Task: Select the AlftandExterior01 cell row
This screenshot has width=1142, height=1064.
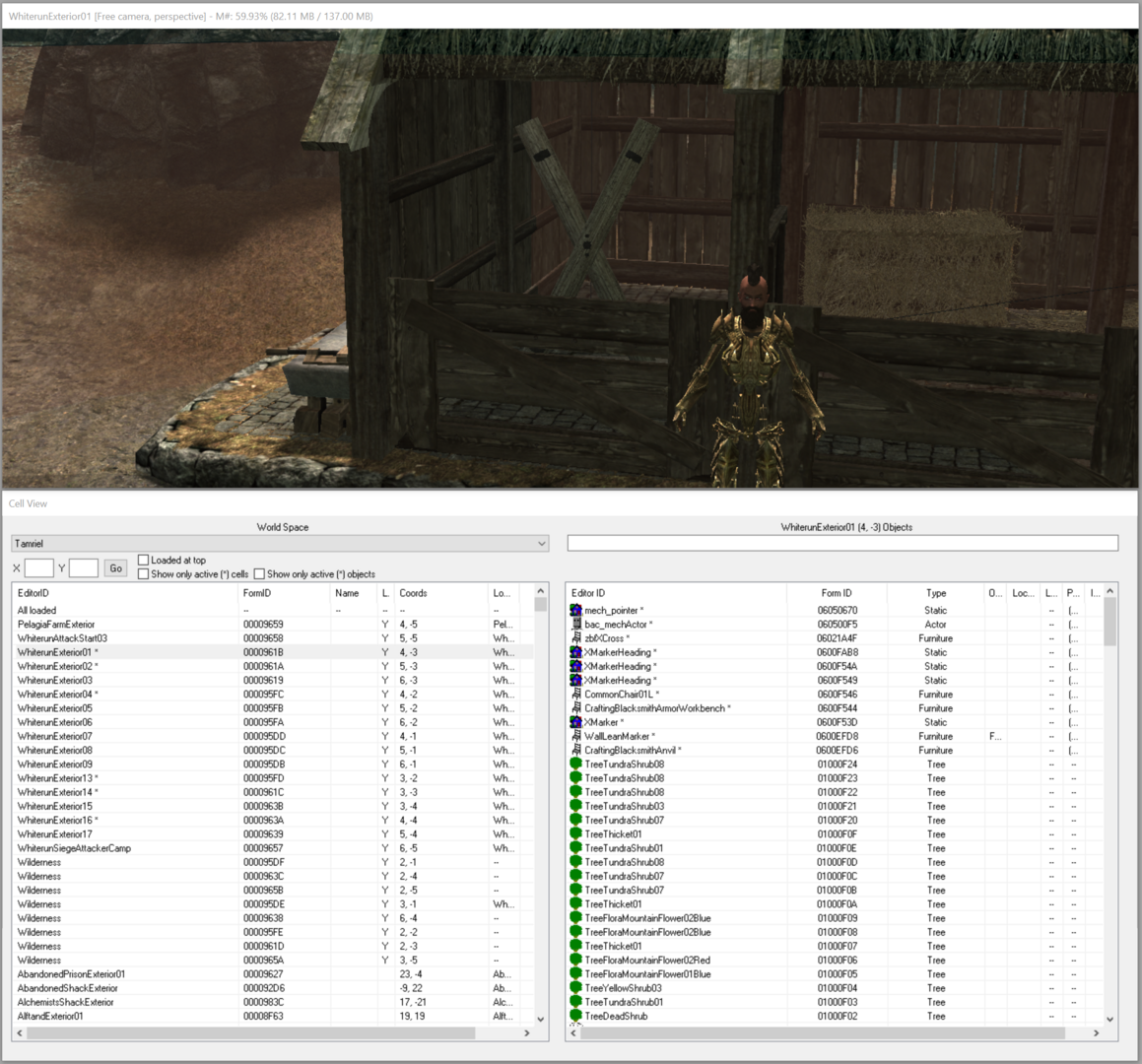Action: [272, 1016]
